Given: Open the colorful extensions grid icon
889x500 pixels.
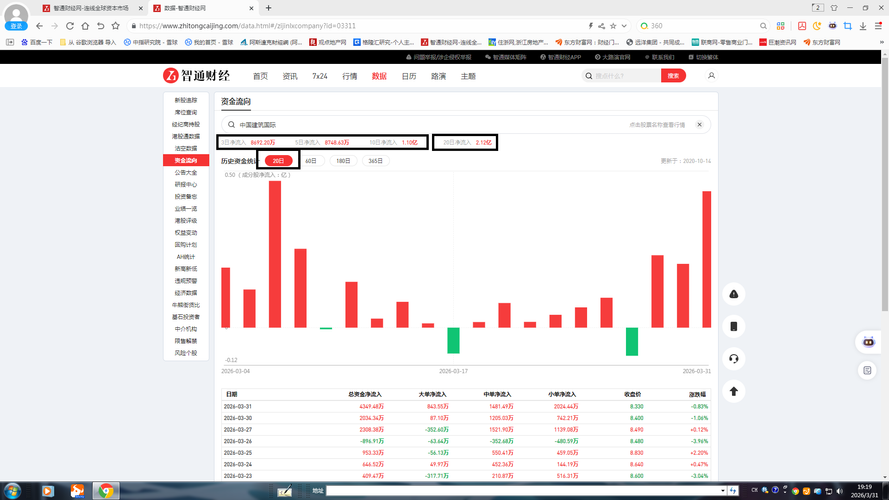Looking at the screenshot, I should point(781,26).
